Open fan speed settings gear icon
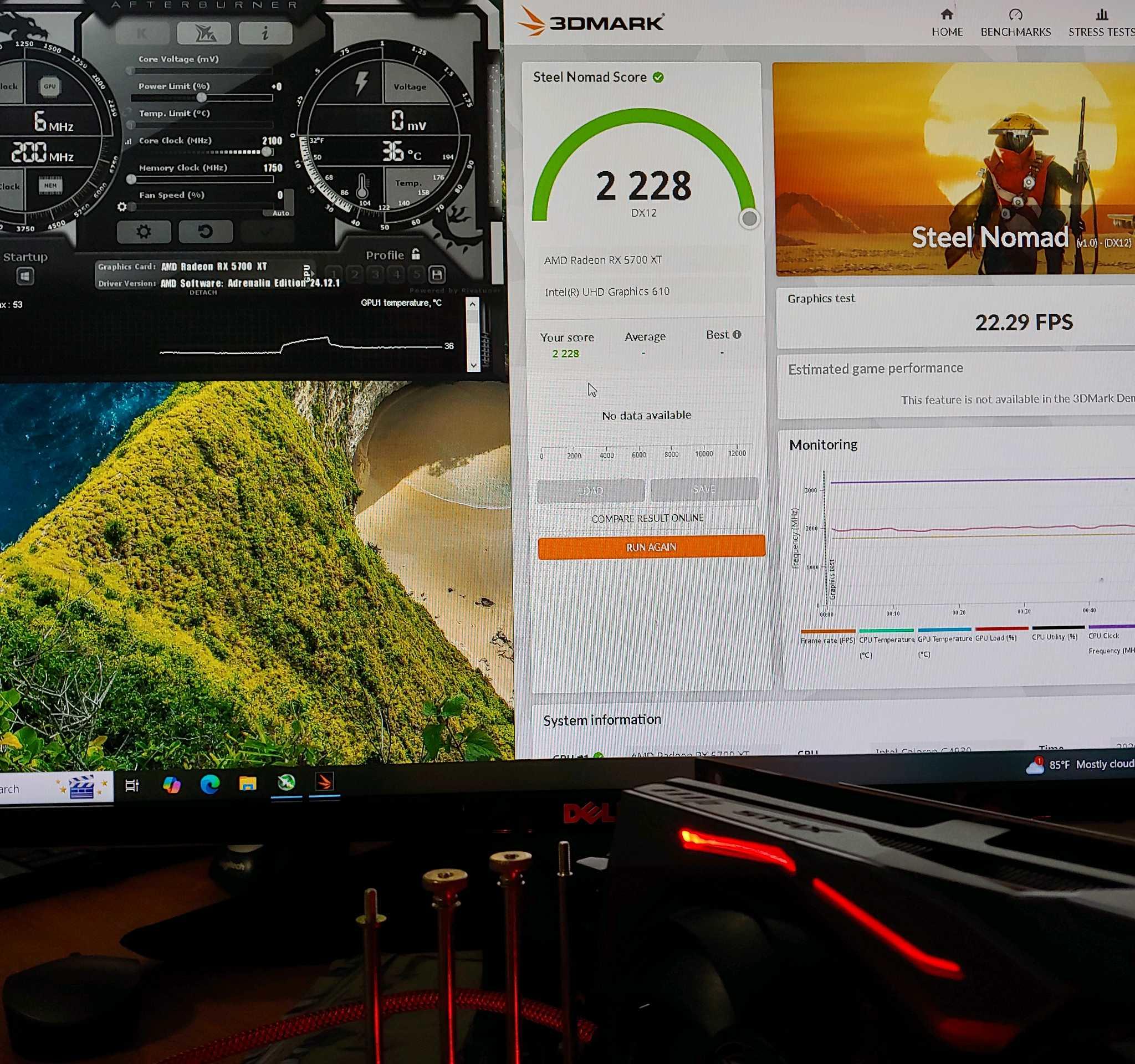 pos(121,207)
